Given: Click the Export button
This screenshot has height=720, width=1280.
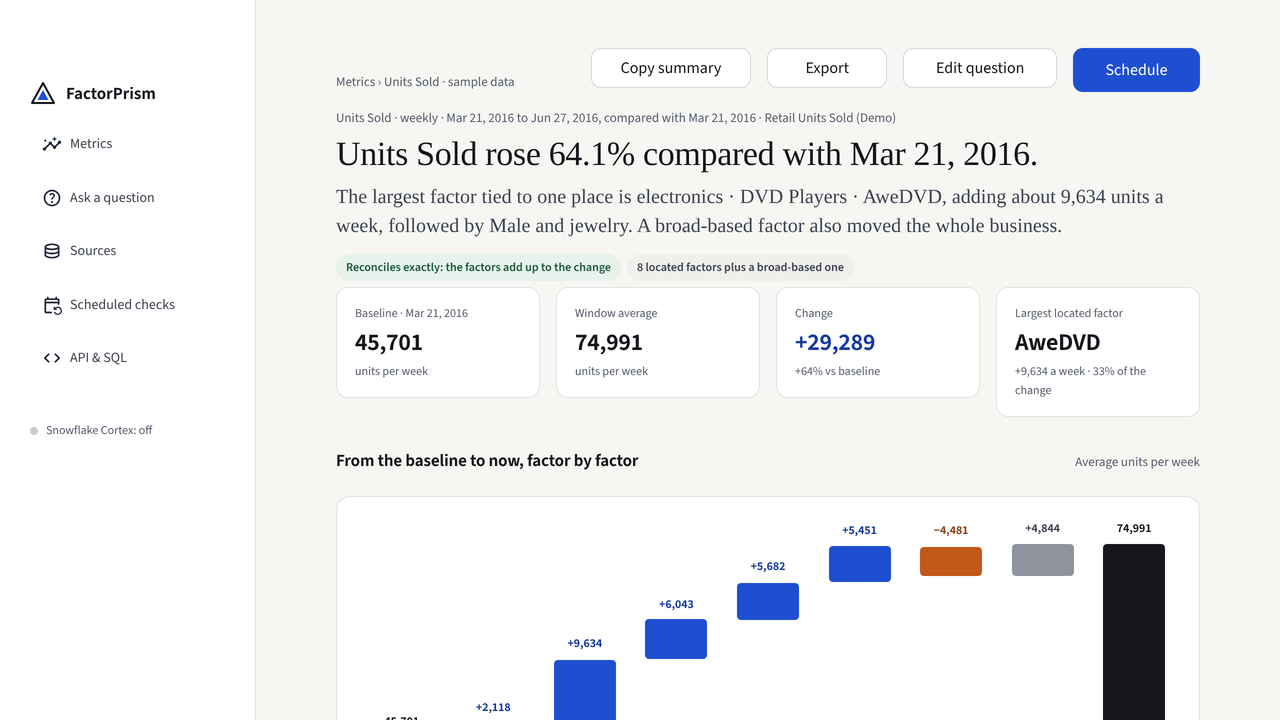Looking at the screenshot, I should pos(827,68).
